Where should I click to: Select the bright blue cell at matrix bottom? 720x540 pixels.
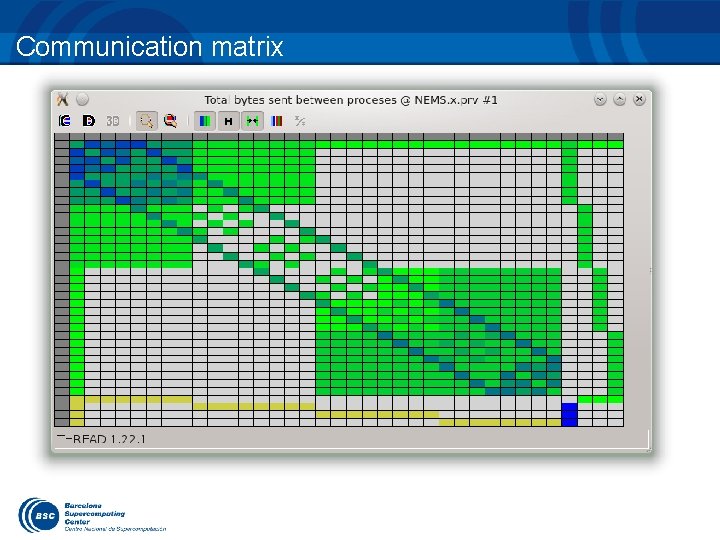[x=569, y=415]
